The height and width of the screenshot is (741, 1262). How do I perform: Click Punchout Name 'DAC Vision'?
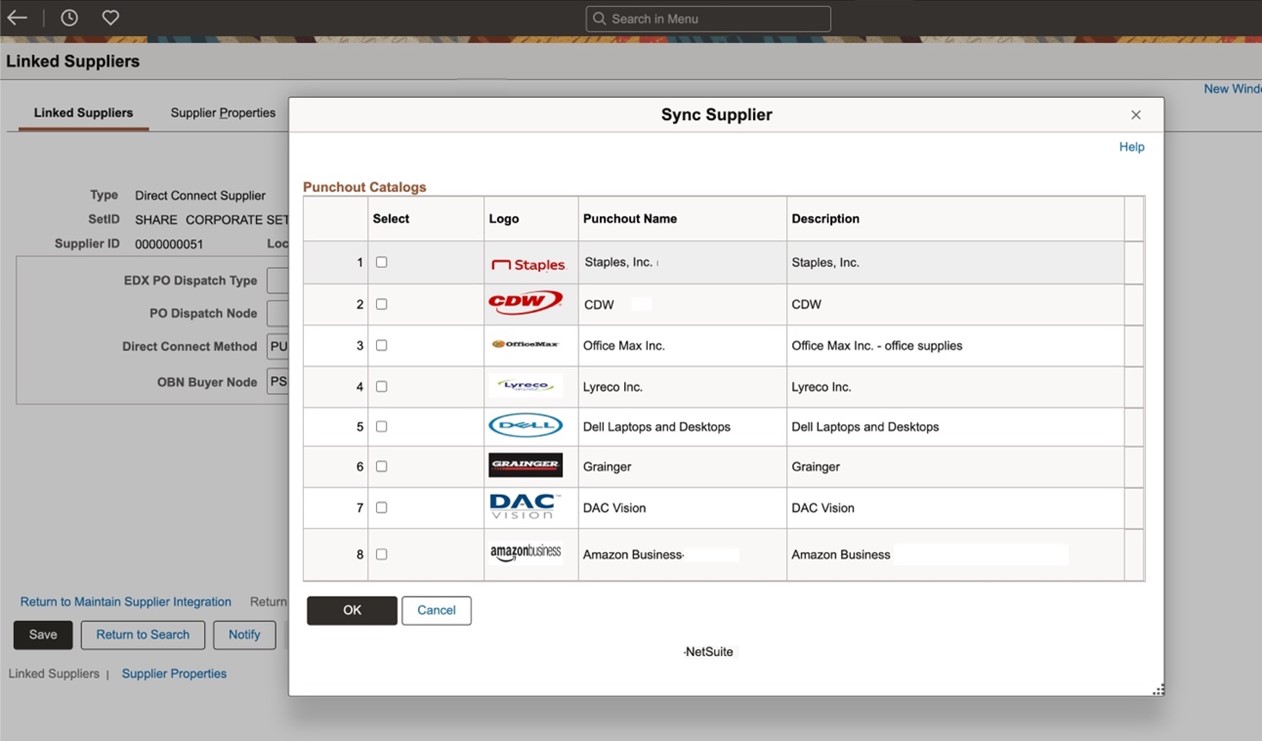tap(614, 508)
